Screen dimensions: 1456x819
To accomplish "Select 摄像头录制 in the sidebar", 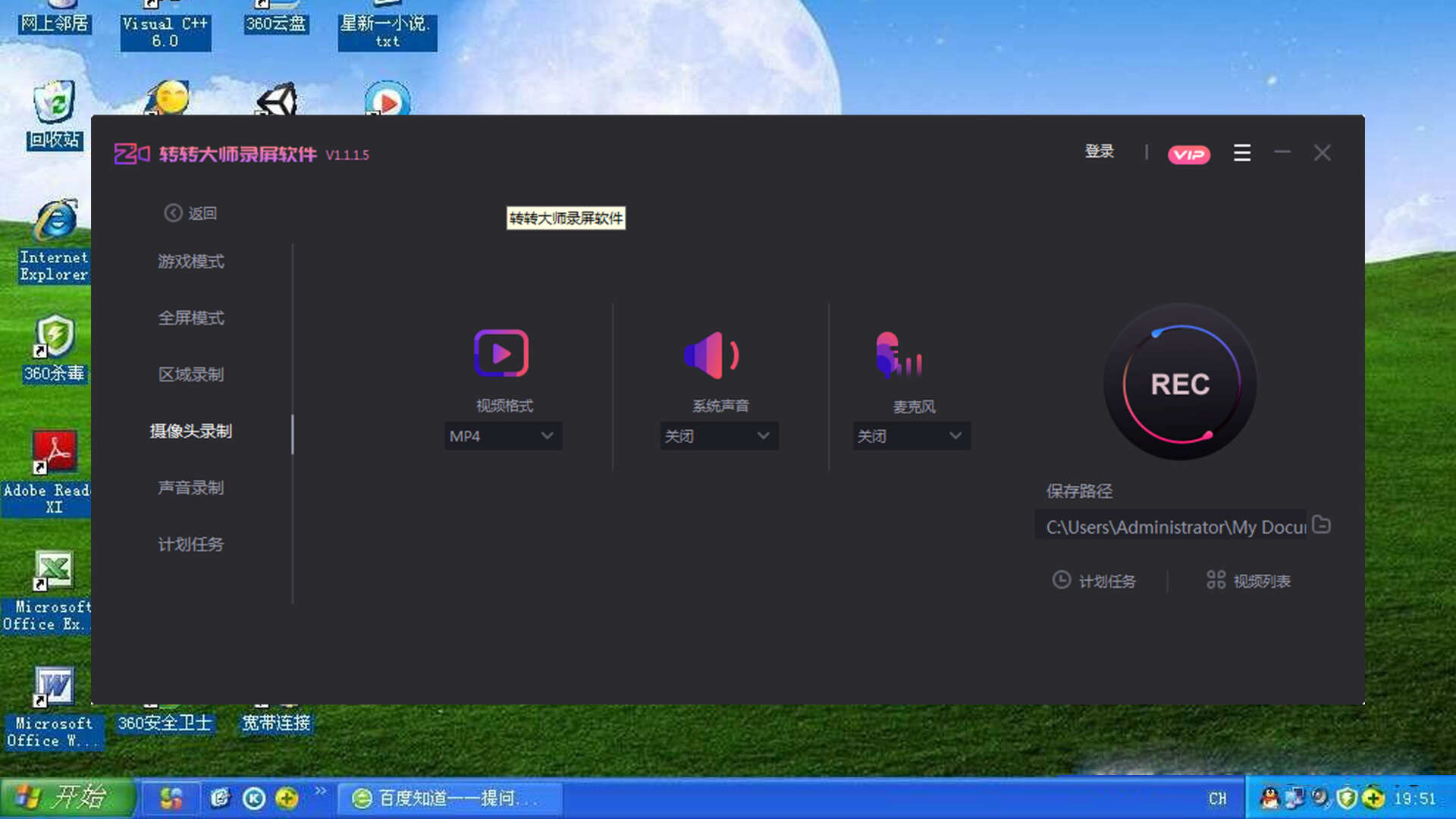I will pyautogui.click(x=190, y=431).
